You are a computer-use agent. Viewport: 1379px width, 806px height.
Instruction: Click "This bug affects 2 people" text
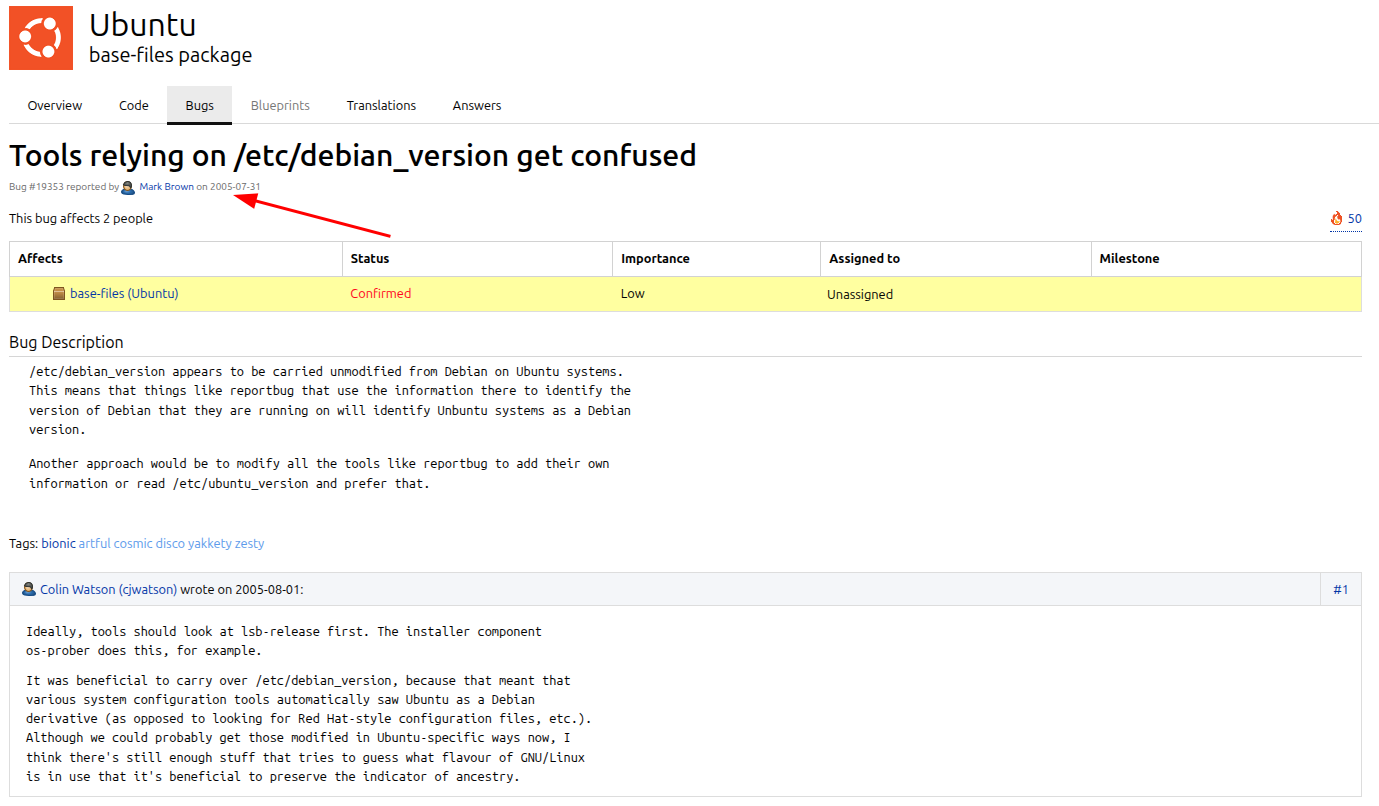point(81,218)
